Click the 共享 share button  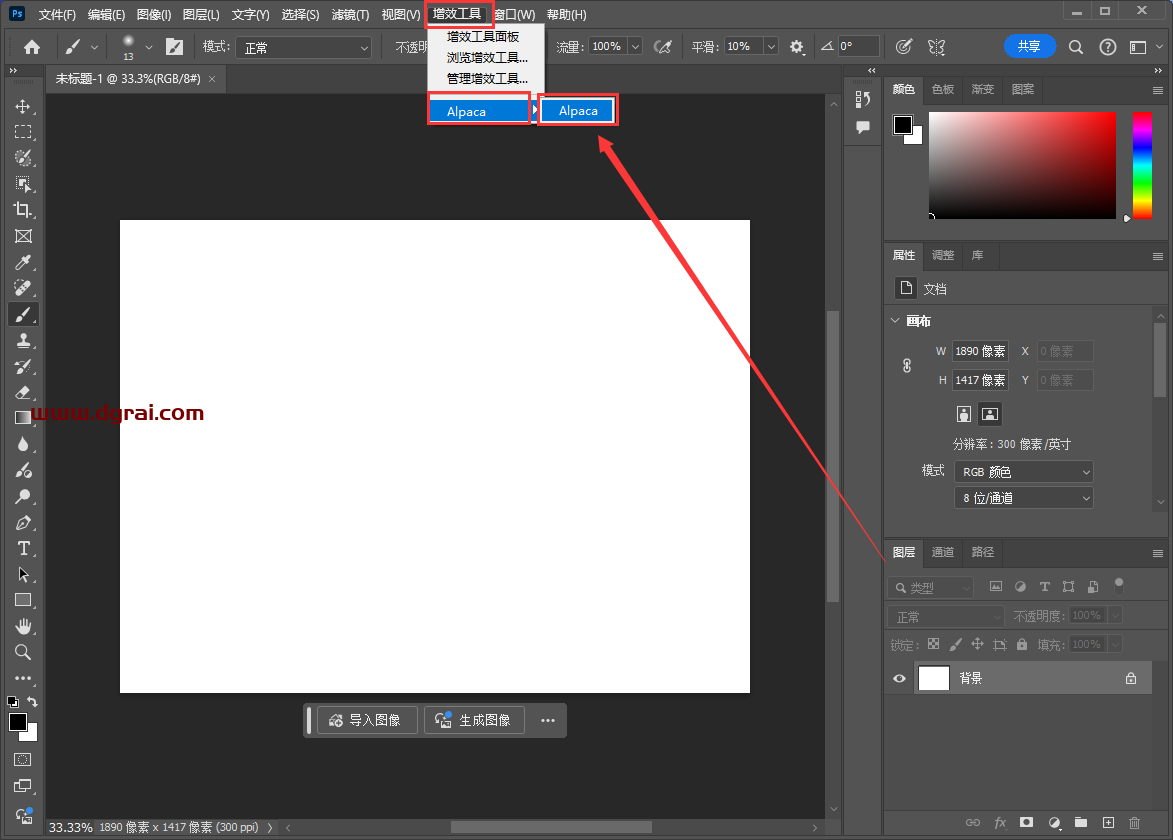click(1029, 46)
